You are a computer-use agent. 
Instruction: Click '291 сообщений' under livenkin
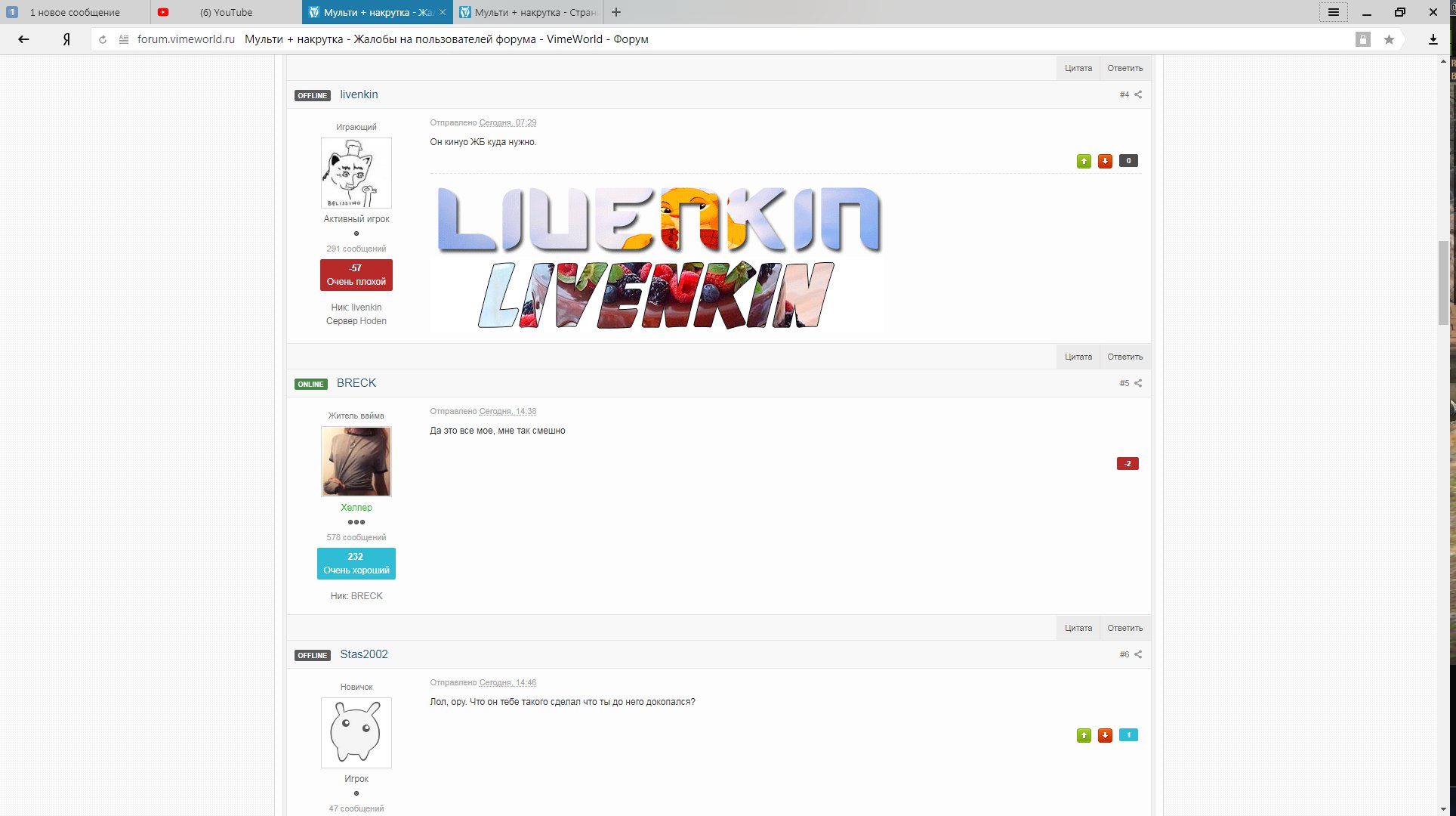[x=356, y=249]
